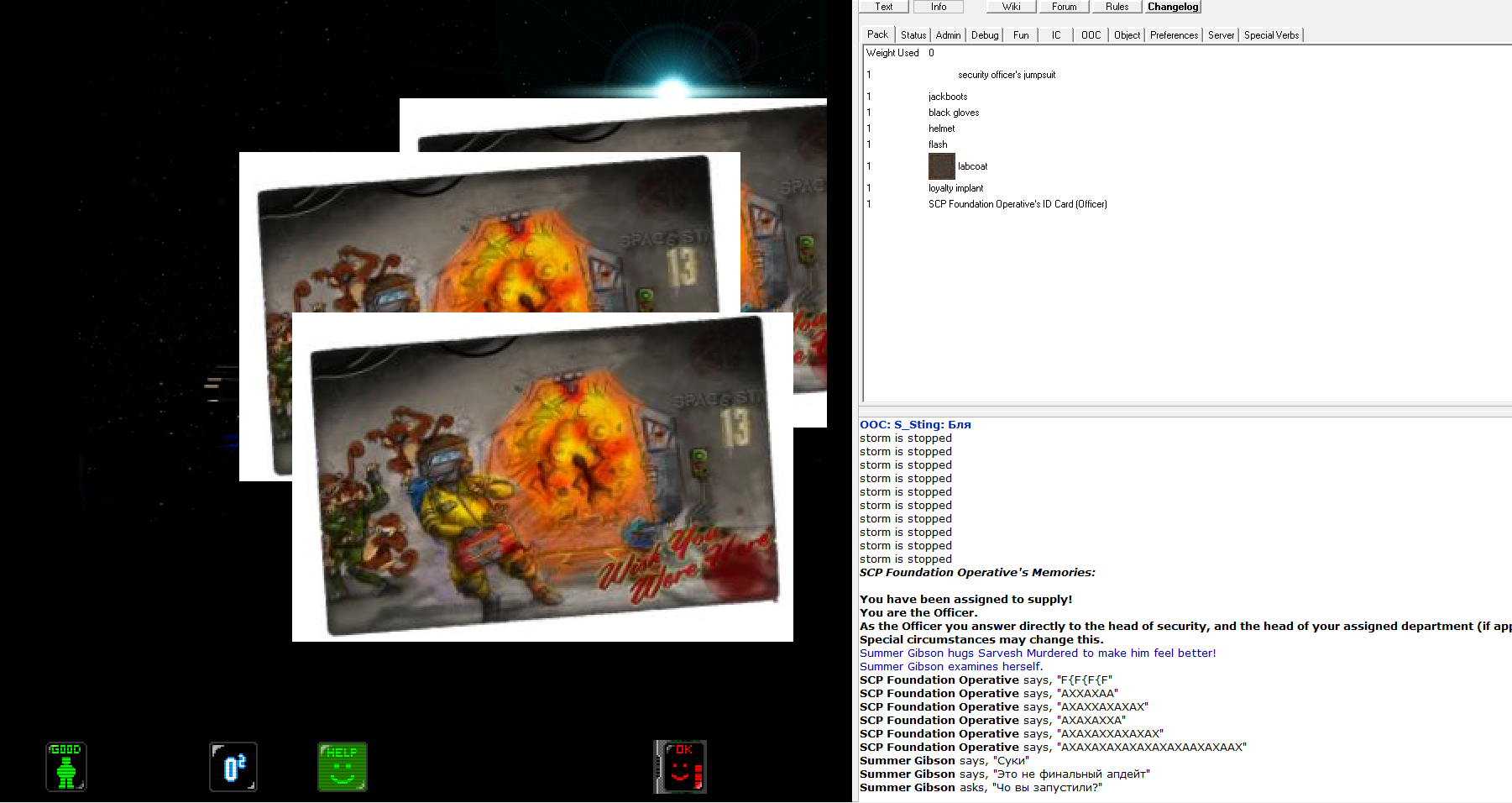
Task: Open the Object tab
Action: [x=1127, y=35]
